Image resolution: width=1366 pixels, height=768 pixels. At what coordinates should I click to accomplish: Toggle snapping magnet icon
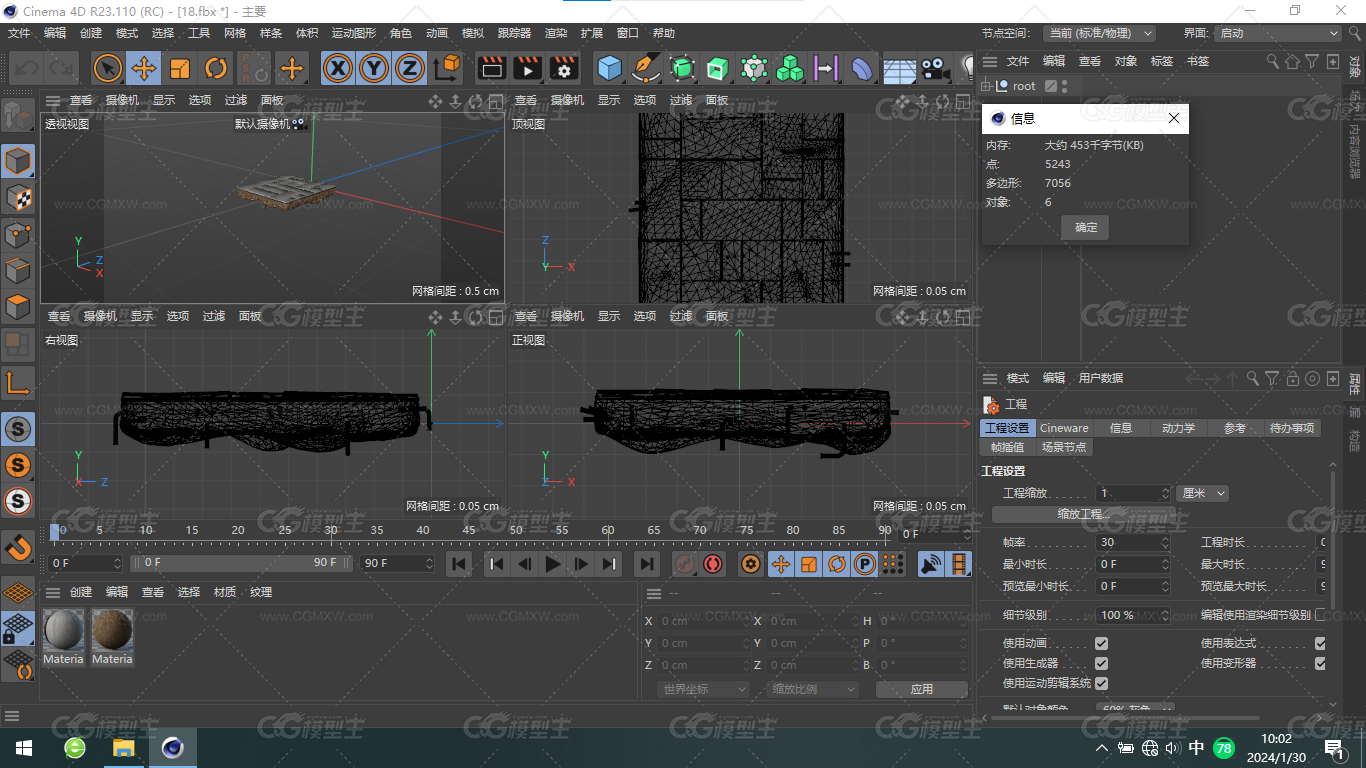click(x=18, y=547)
